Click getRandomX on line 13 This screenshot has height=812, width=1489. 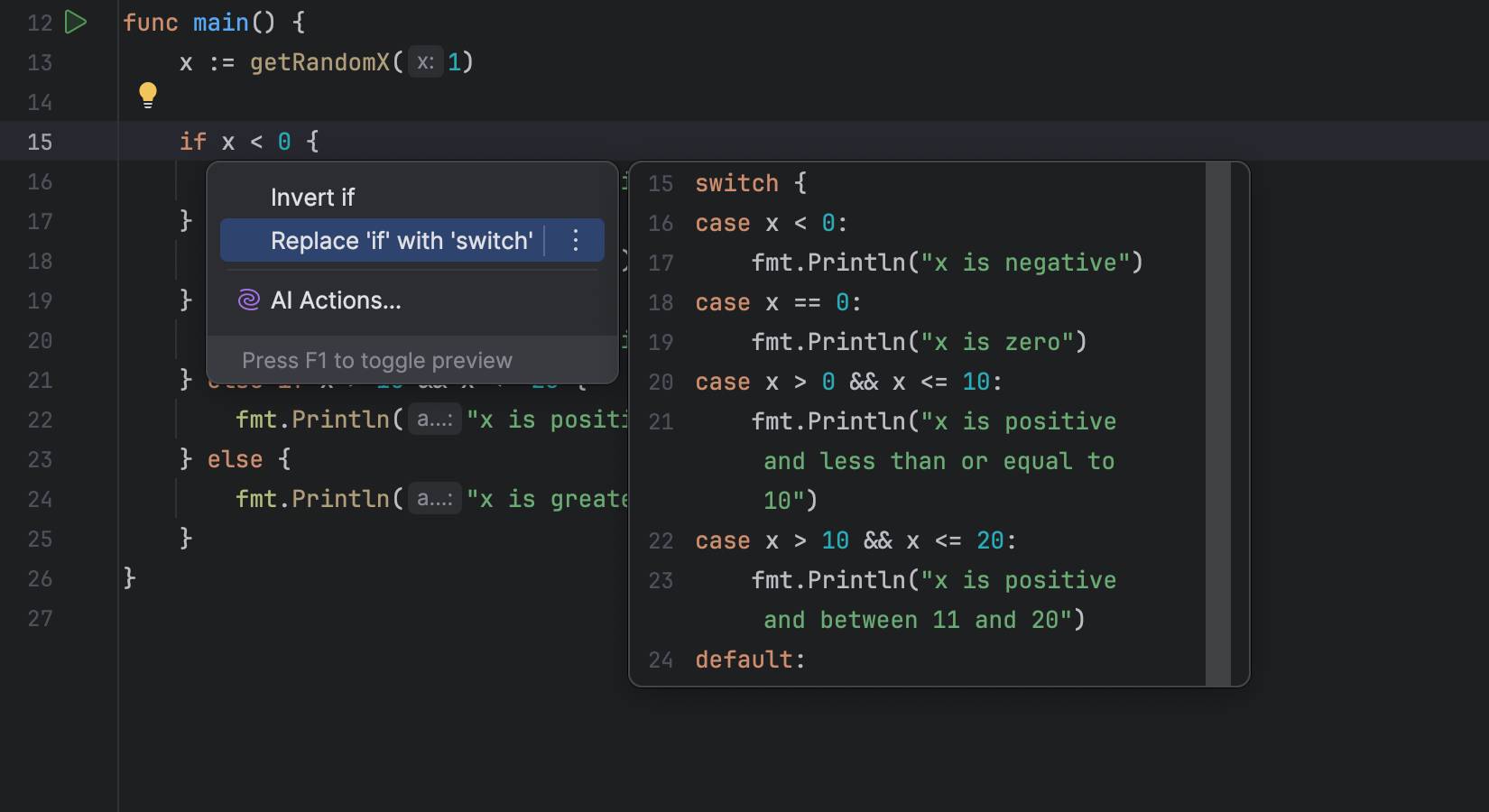coord(319,61)
